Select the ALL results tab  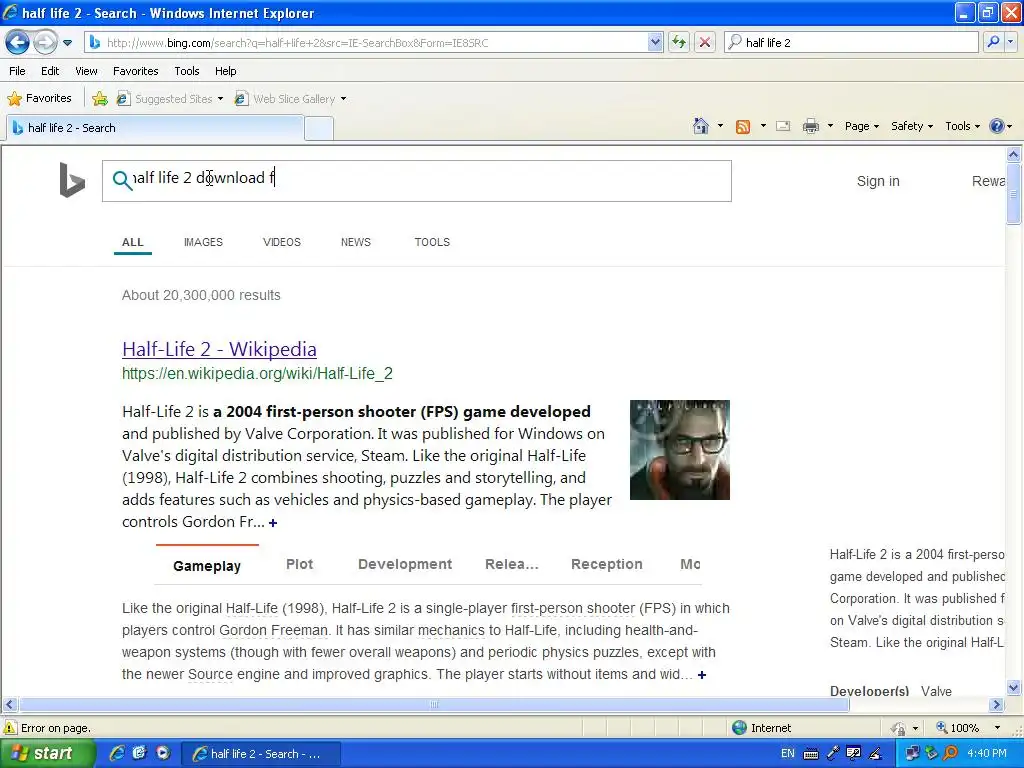point(133,242)
